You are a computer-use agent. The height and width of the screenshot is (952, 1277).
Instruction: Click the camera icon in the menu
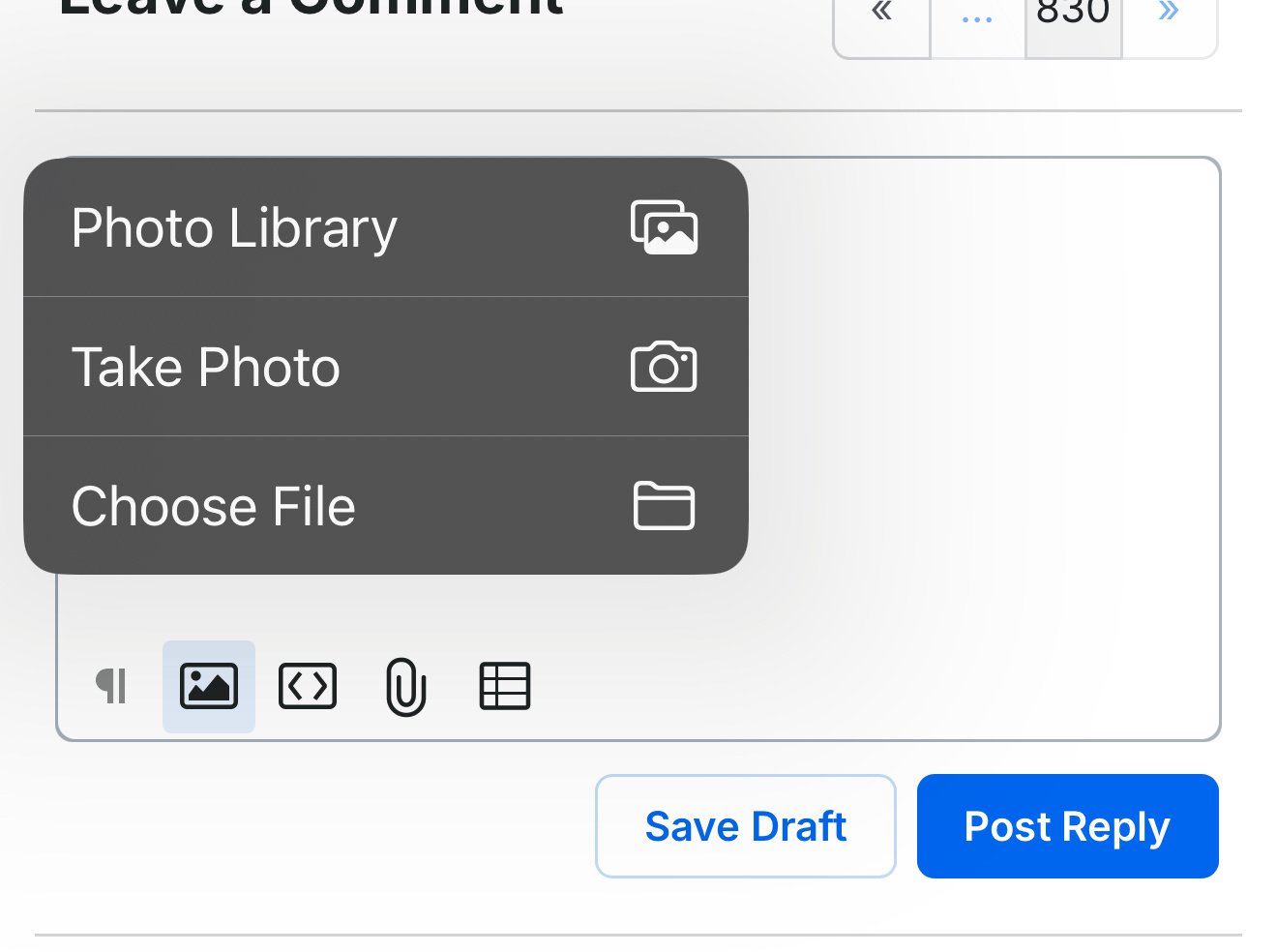[x=664, y=367]
